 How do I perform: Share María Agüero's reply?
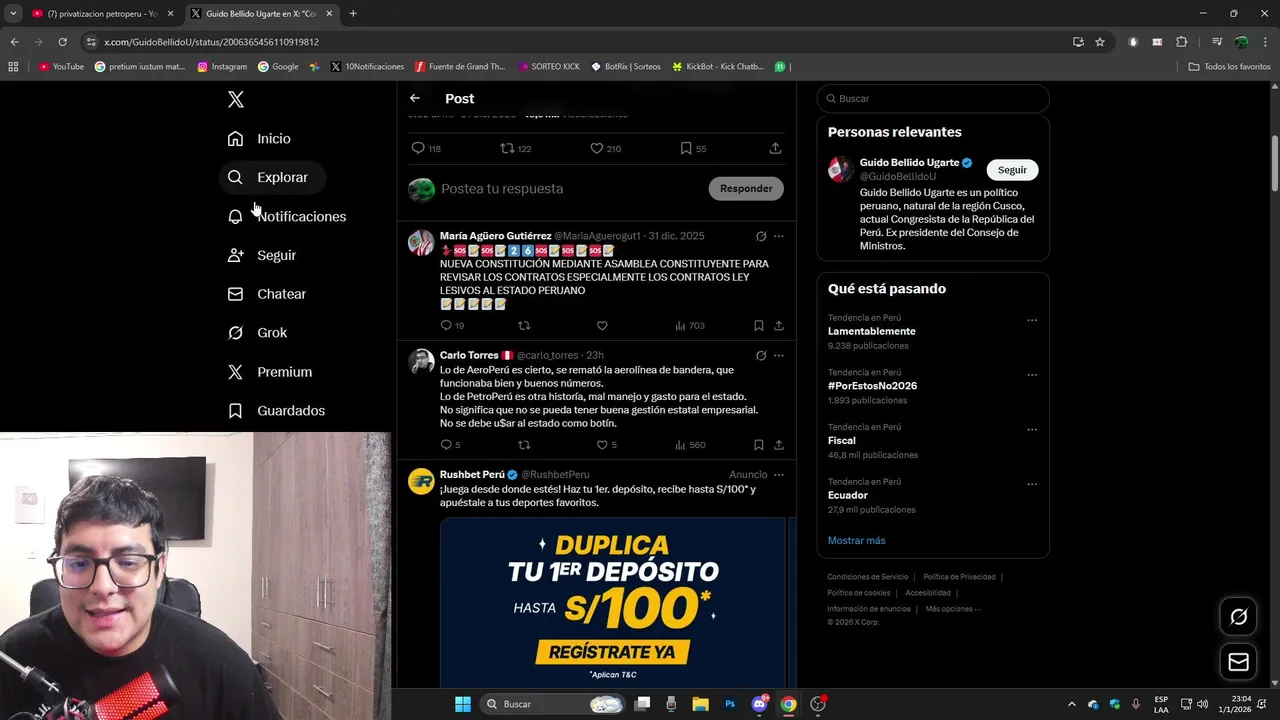click(x=779, y=326)
